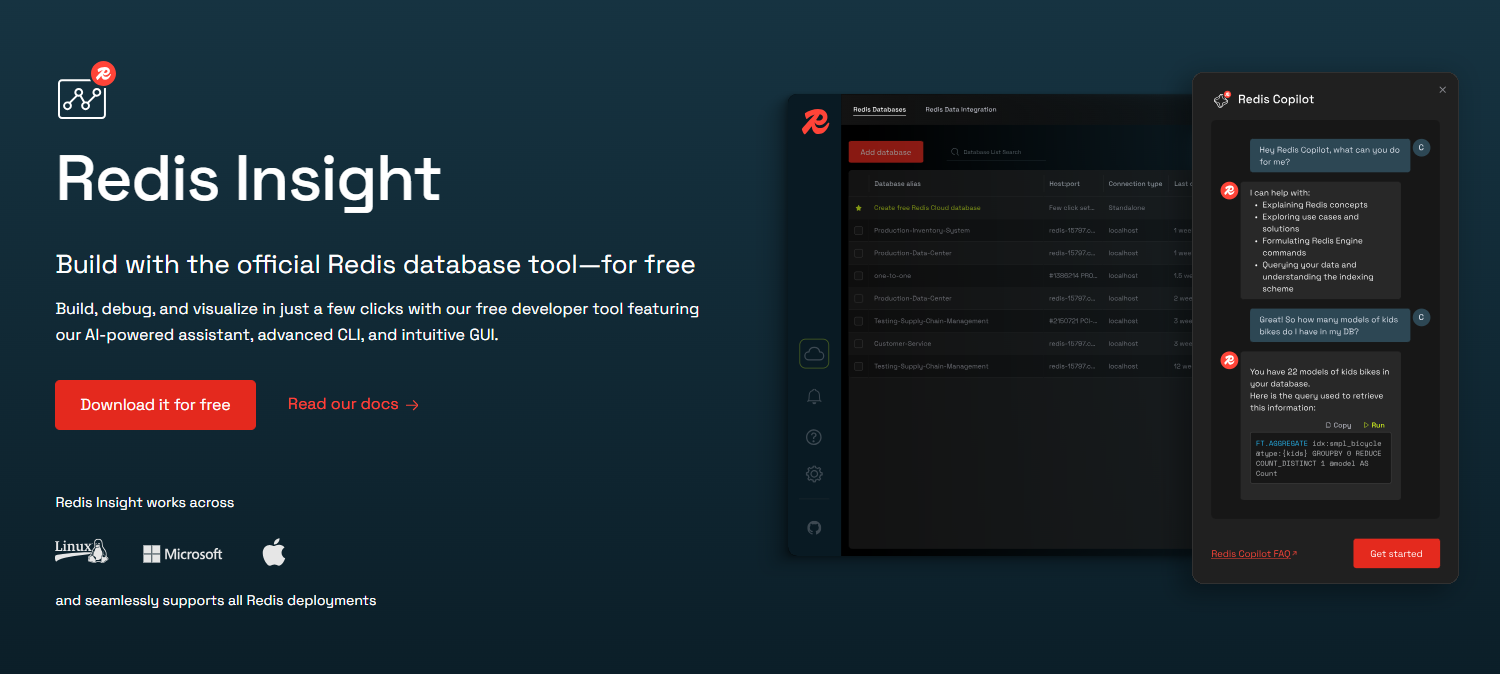This screenshot has width=1500, height=674.
Task: Check the Production-Inventory-System row checkbox
Action: point(858,231)
